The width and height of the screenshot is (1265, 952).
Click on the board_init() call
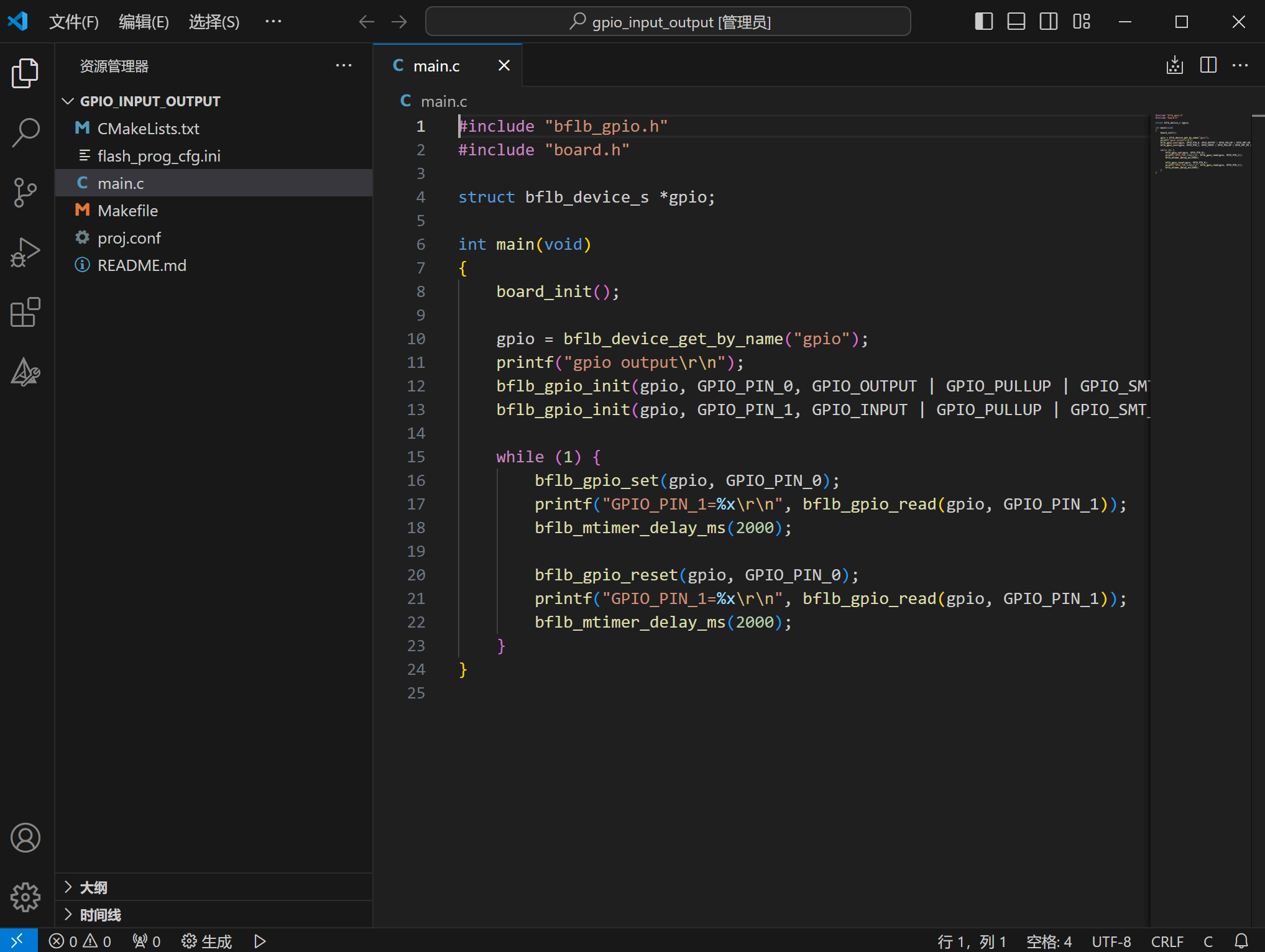pyautogui.click(x=558, y=291)
